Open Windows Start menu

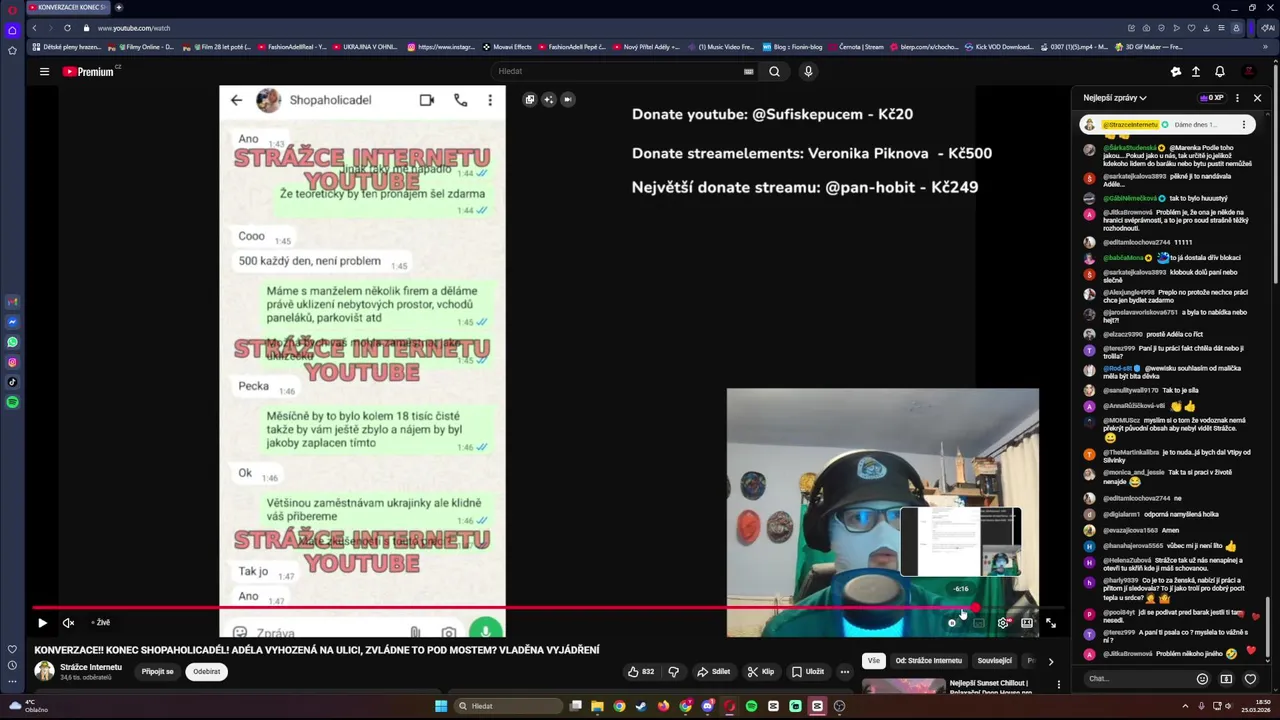pos(441,706)
